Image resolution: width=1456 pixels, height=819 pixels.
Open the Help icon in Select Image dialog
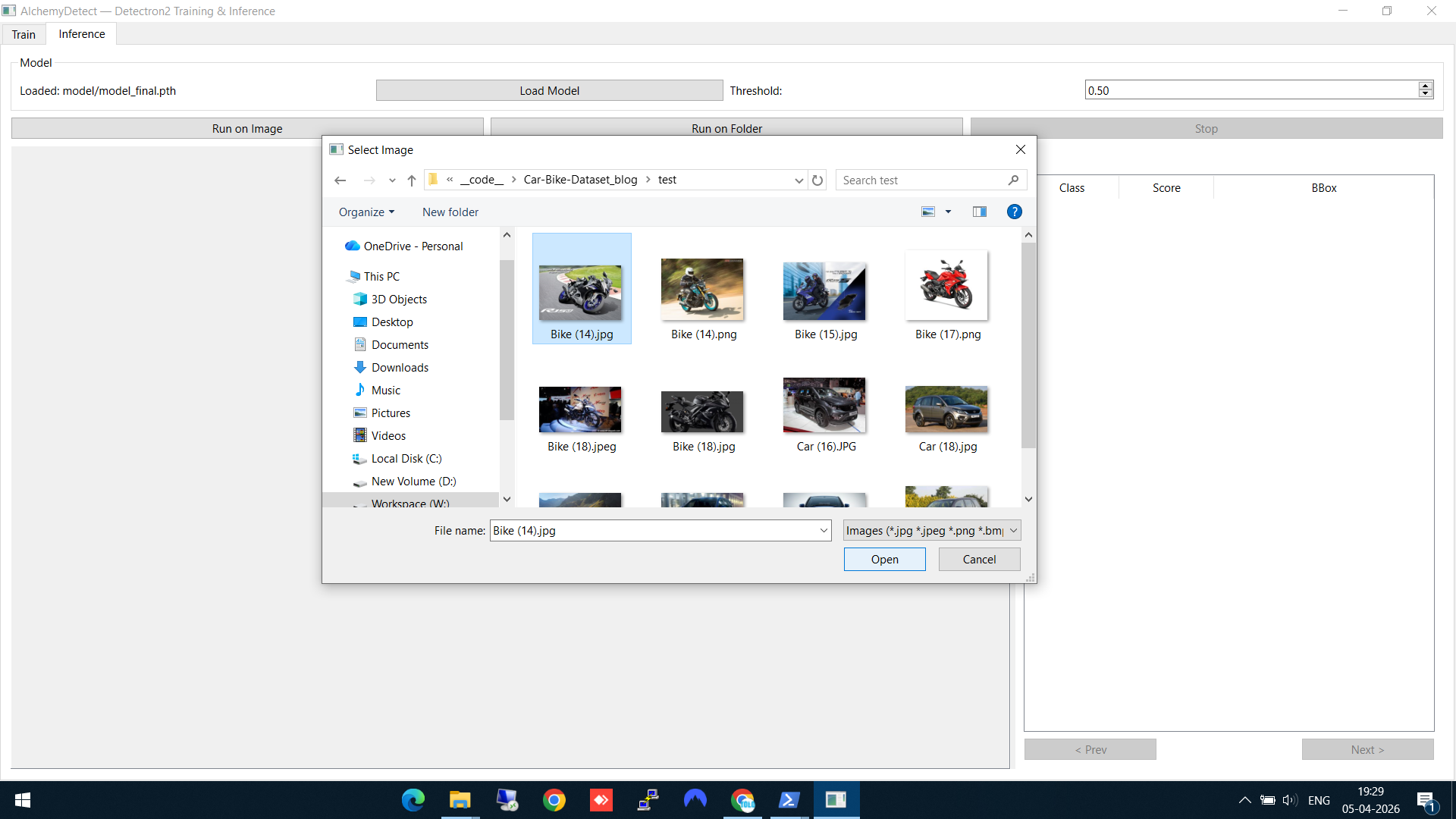click(x=1014, y=212)
